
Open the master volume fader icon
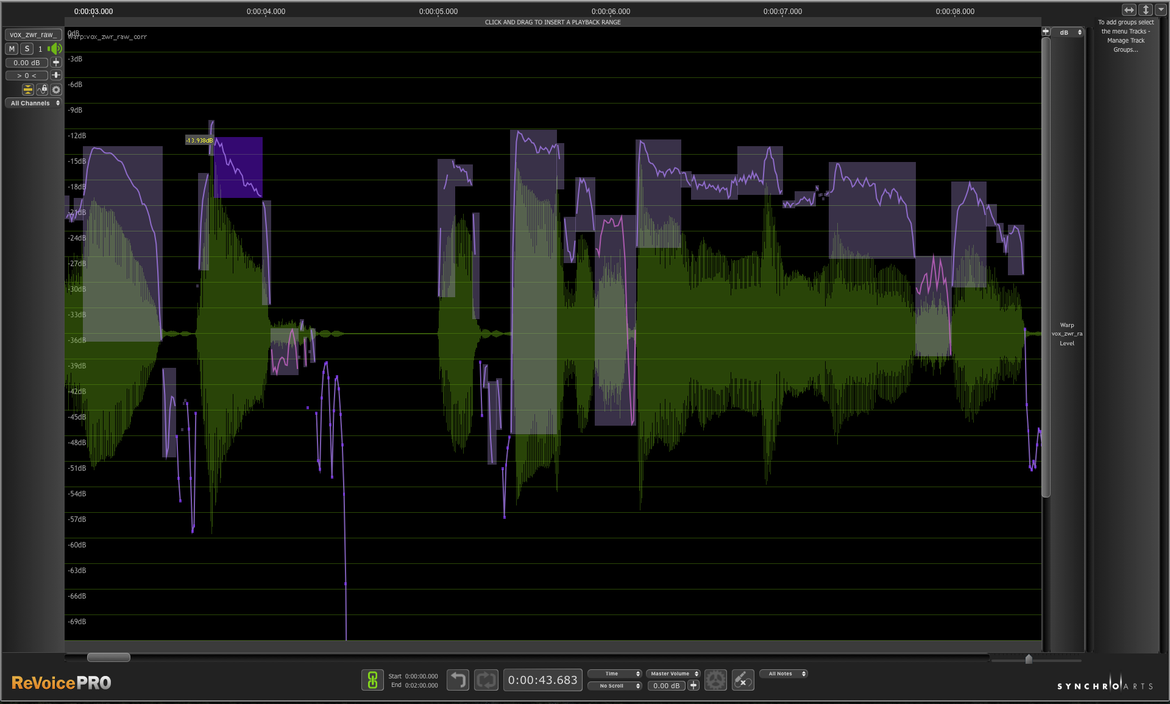pyautogui.click(x=694, y=685)
